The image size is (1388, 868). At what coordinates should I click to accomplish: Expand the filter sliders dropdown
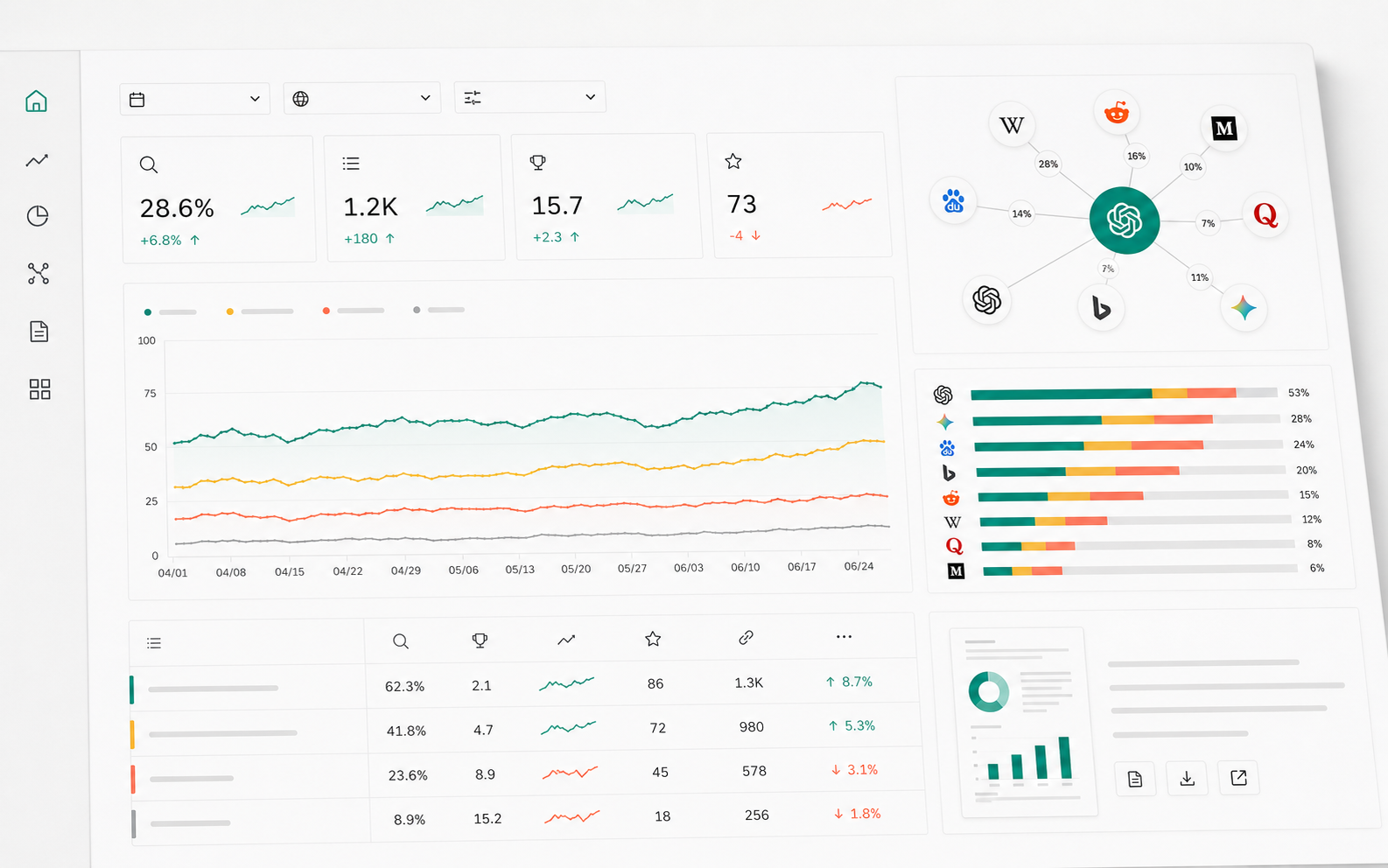(x=529, y=97)
